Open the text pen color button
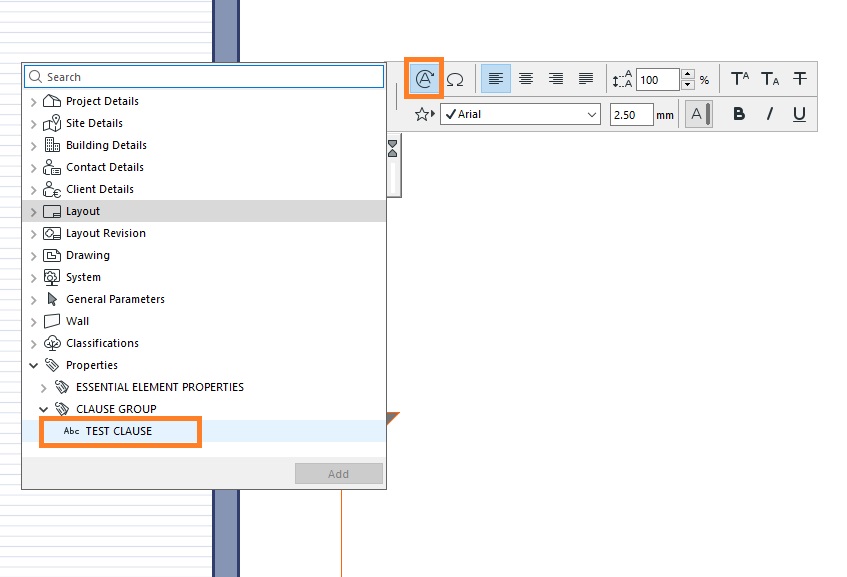The height and width of the screenshot is (577, 847). 698,114
